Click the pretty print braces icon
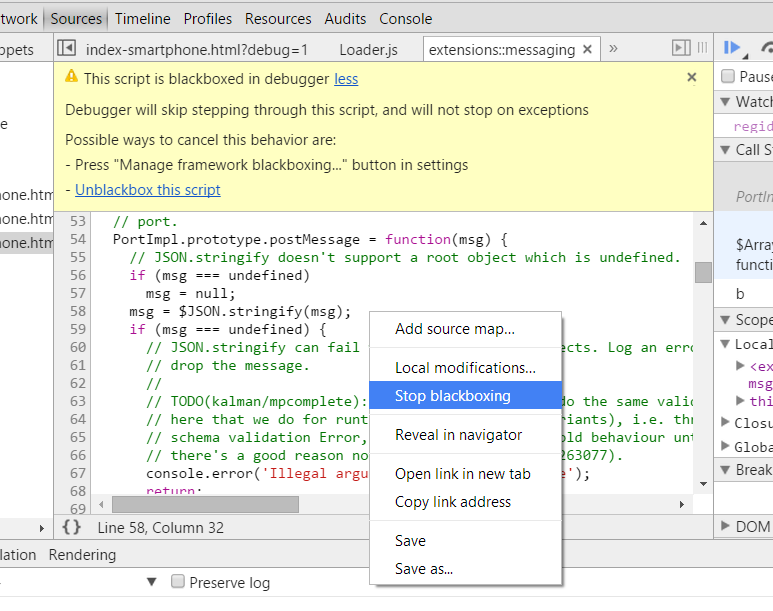Image resolution: width=773 pixels, height=611 pixels. point(71,527)
